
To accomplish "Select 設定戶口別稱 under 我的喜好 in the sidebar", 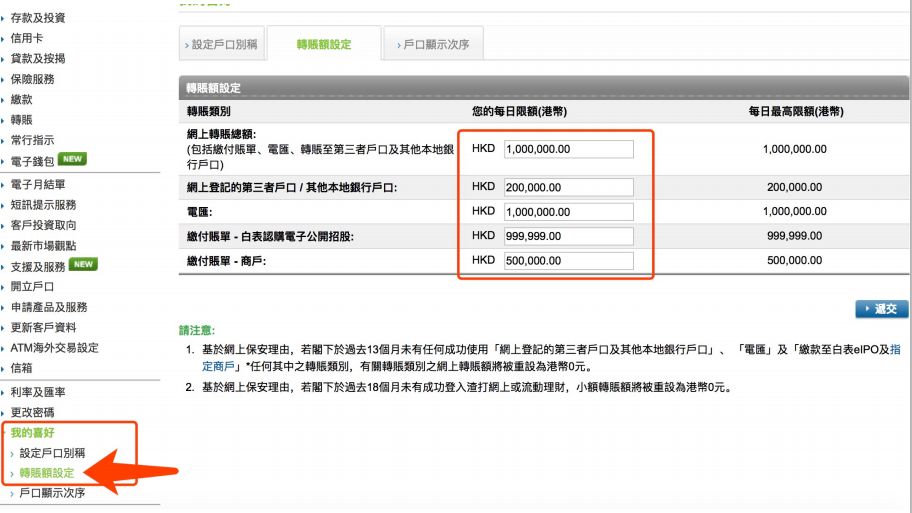I will pyautogui.click(x=52, y=453).
